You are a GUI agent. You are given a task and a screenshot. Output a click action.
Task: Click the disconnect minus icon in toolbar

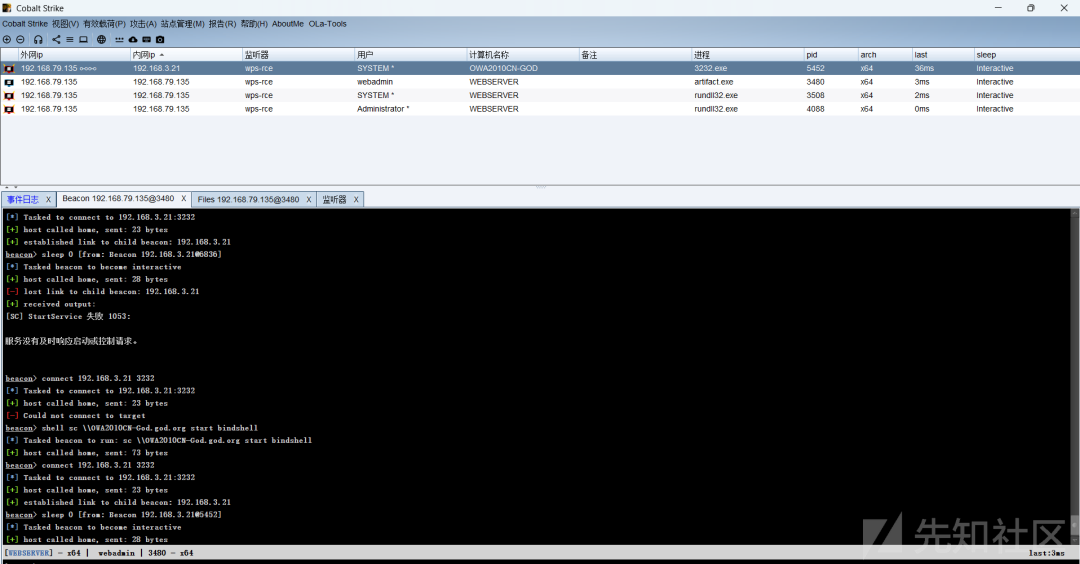tap(20, 39)
